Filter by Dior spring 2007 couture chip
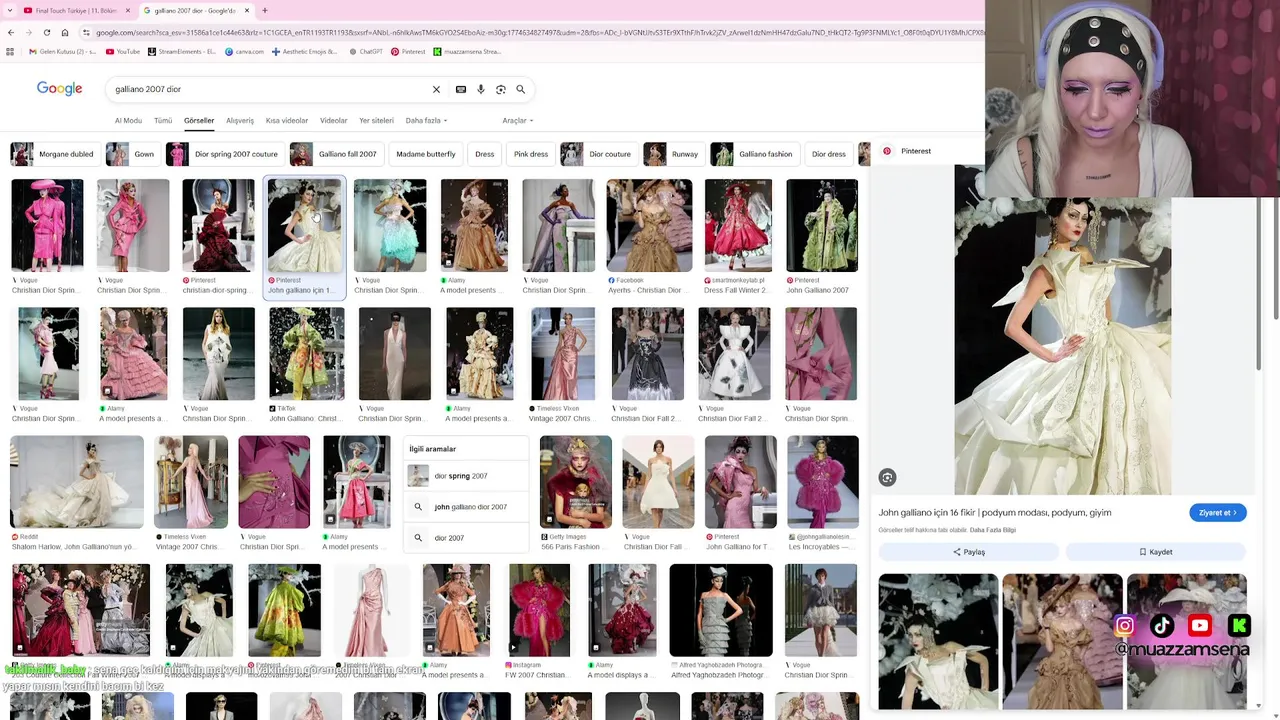The width and height of the screenshot is (1280, 720). click(224, 154)
